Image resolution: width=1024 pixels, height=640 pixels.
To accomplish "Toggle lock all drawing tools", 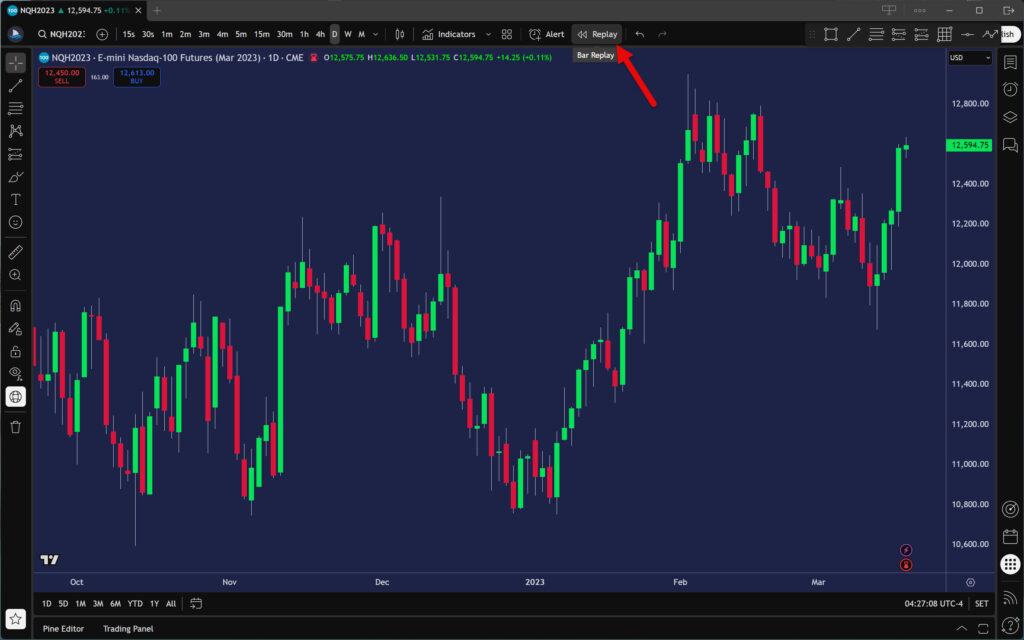I will 16,351.
